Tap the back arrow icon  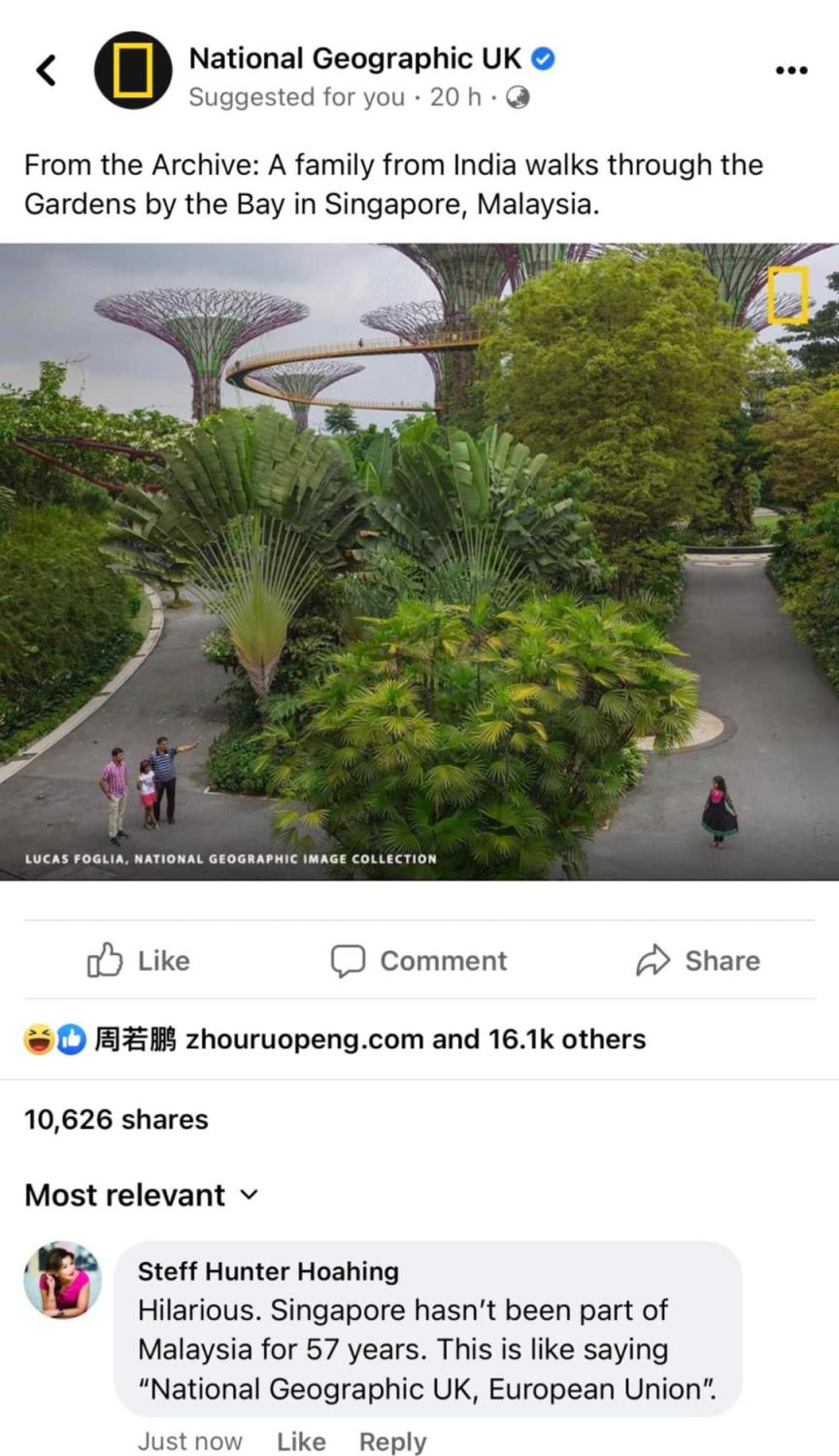pyautogui.click(x=46, y=70)
